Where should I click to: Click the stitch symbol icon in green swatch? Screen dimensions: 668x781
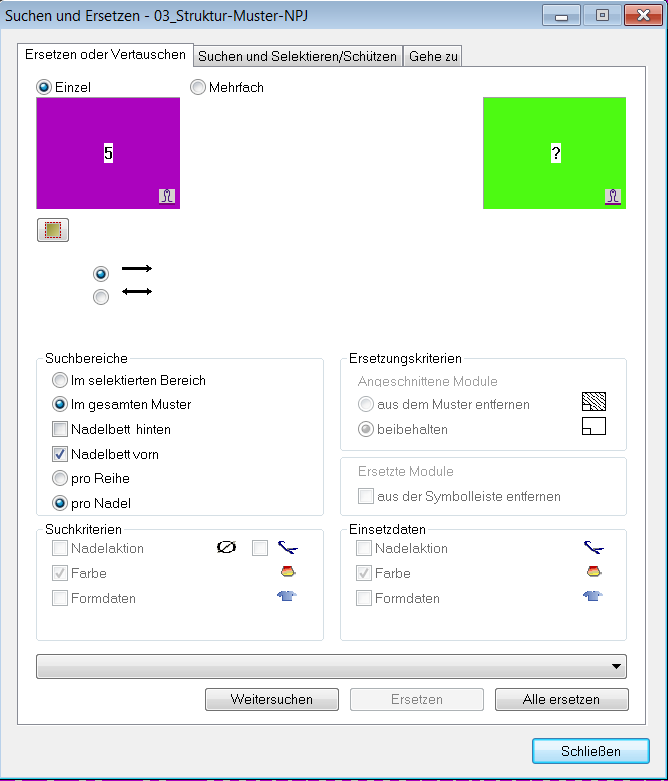tap(613, 196)
